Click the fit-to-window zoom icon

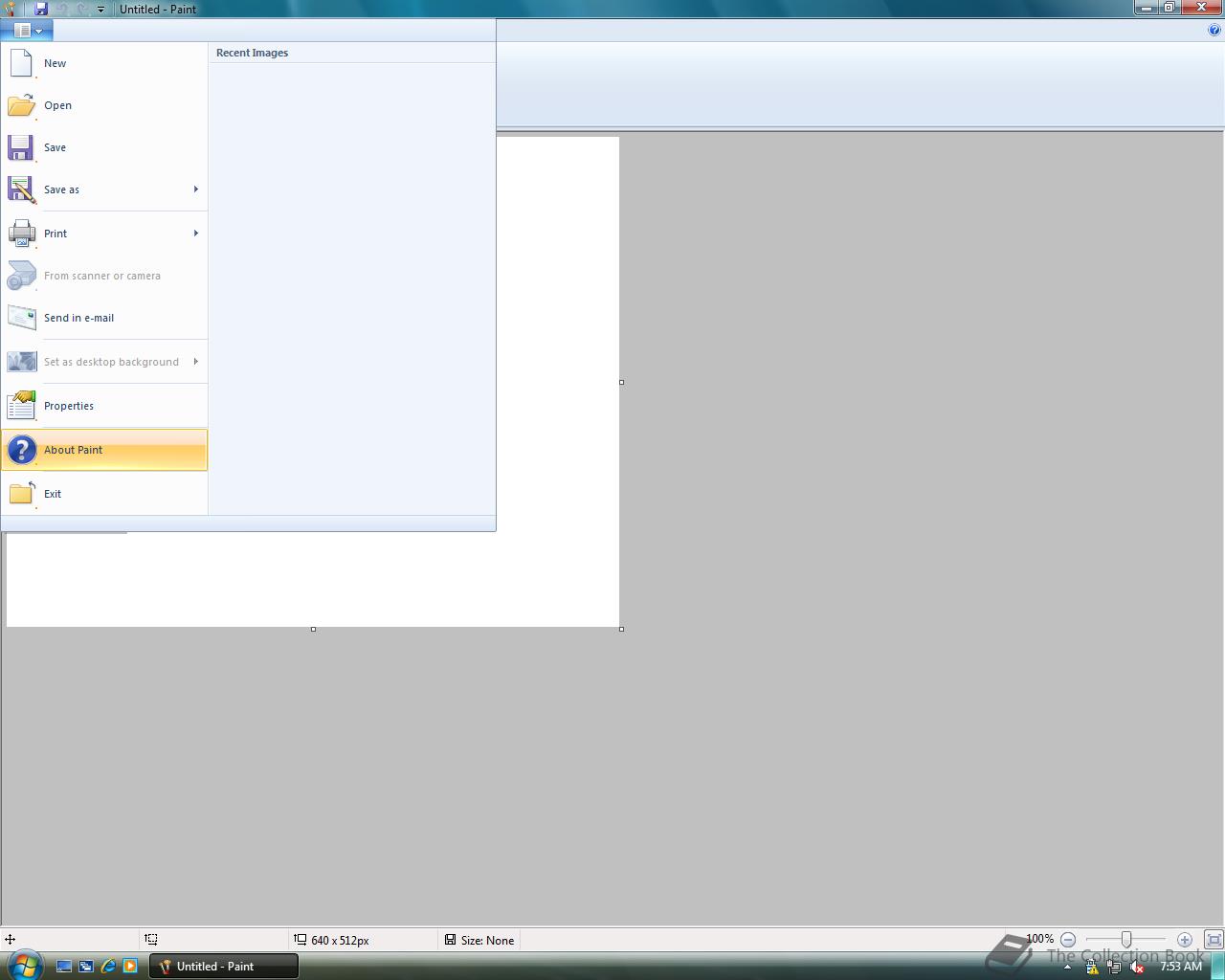[1214, 940]
